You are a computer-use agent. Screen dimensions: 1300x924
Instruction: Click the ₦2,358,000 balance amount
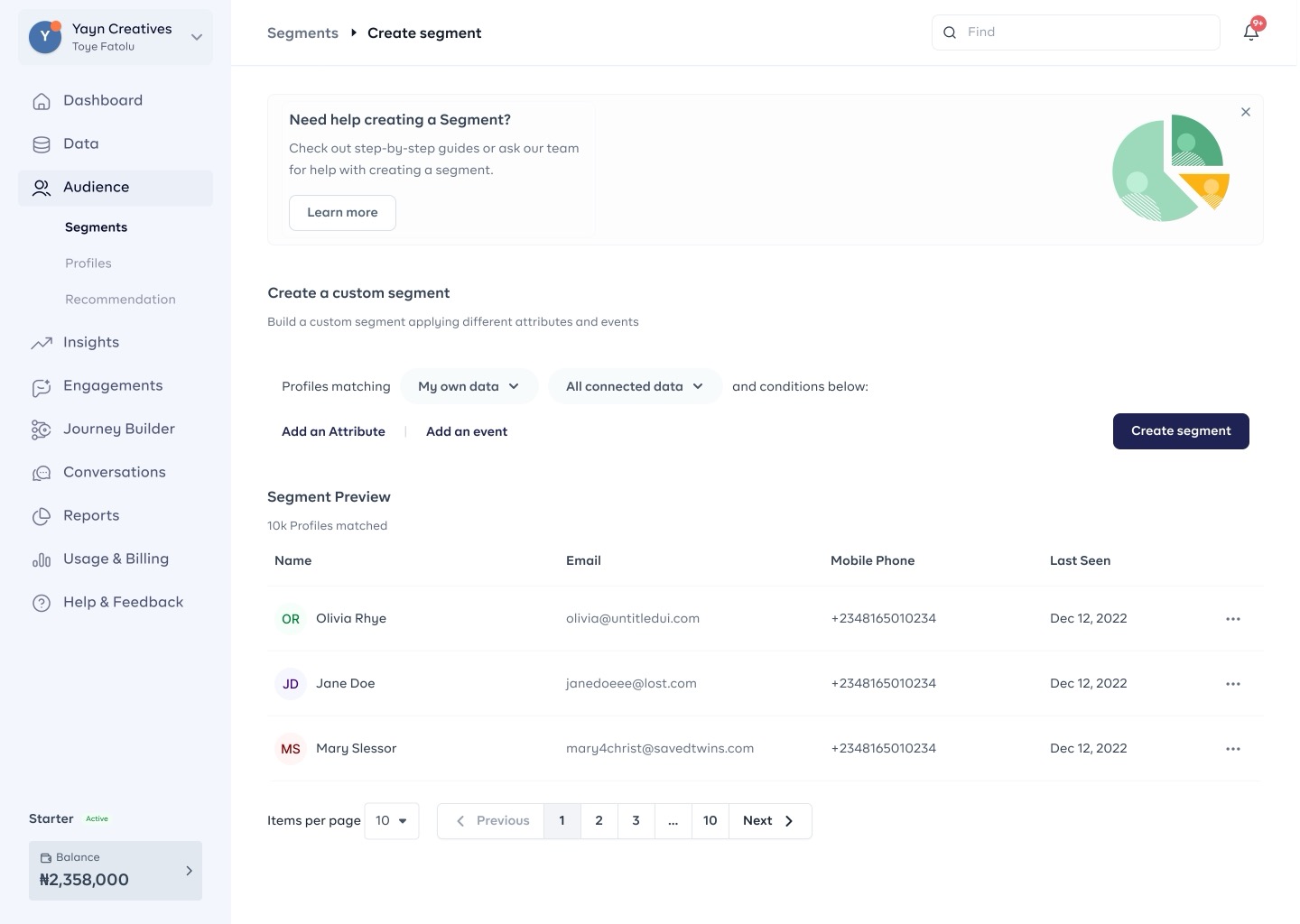tap(84, 880)
